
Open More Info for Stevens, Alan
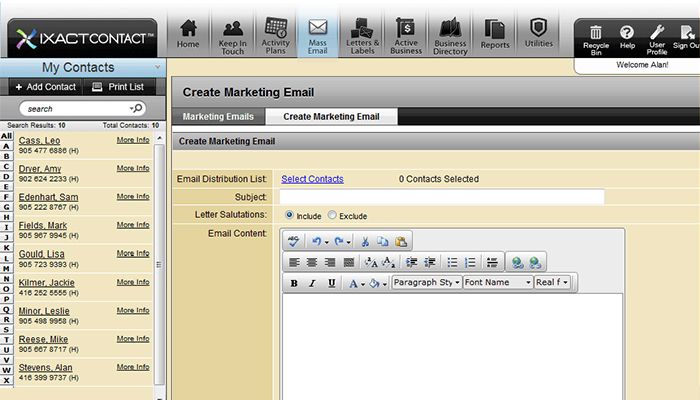tap(133, 367)
